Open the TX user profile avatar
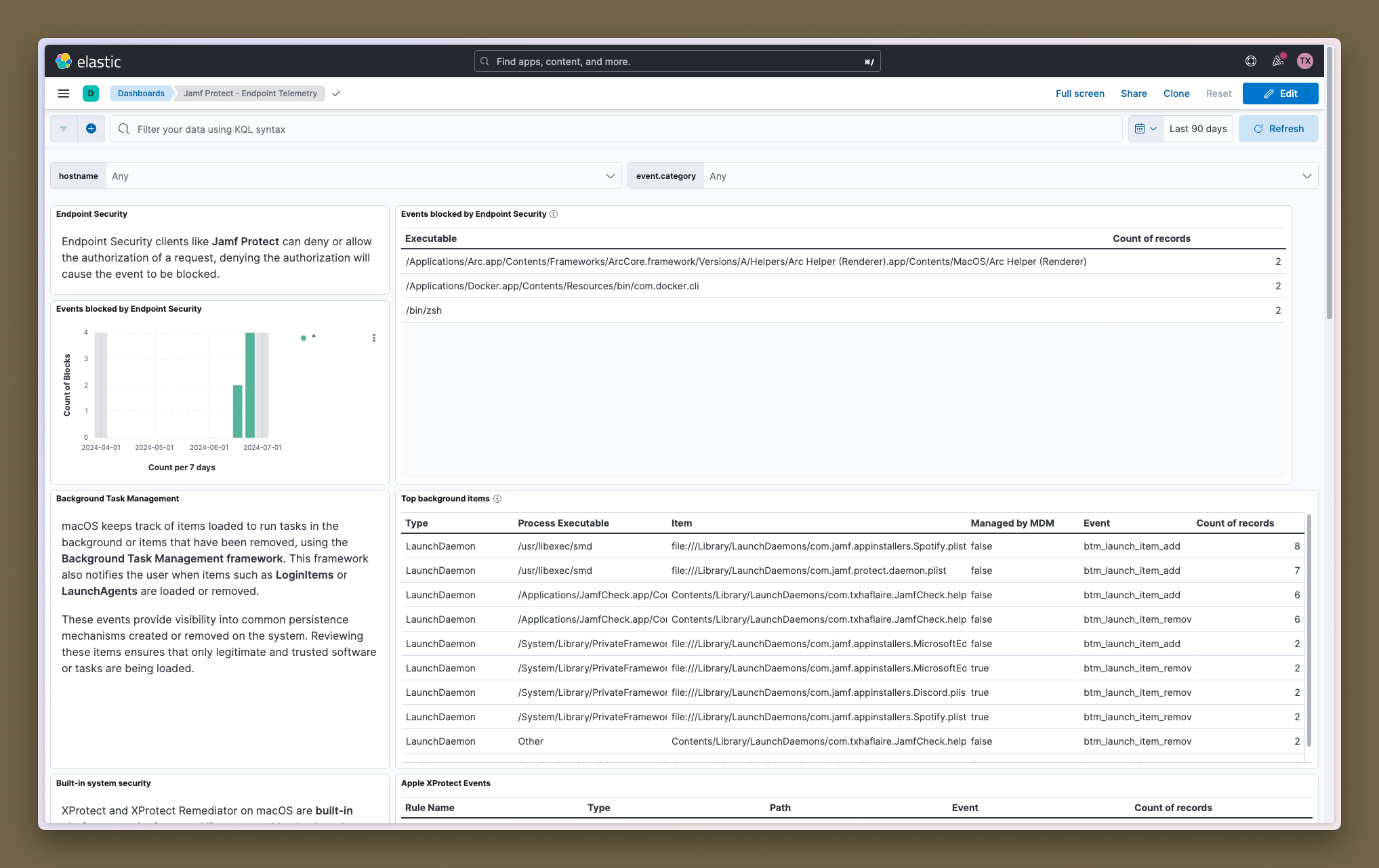 pos(1305,61)
